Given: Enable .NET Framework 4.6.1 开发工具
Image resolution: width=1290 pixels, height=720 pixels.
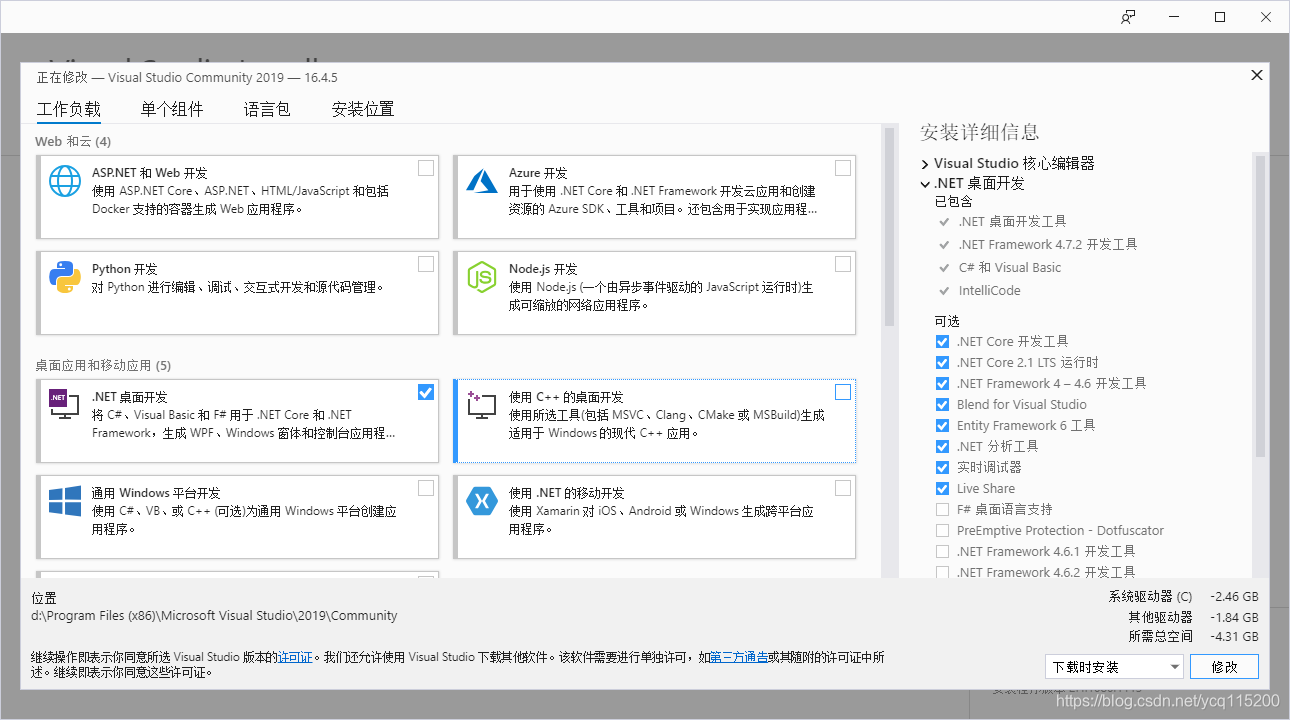Looking at the screenshot, I should pos(942,551).
